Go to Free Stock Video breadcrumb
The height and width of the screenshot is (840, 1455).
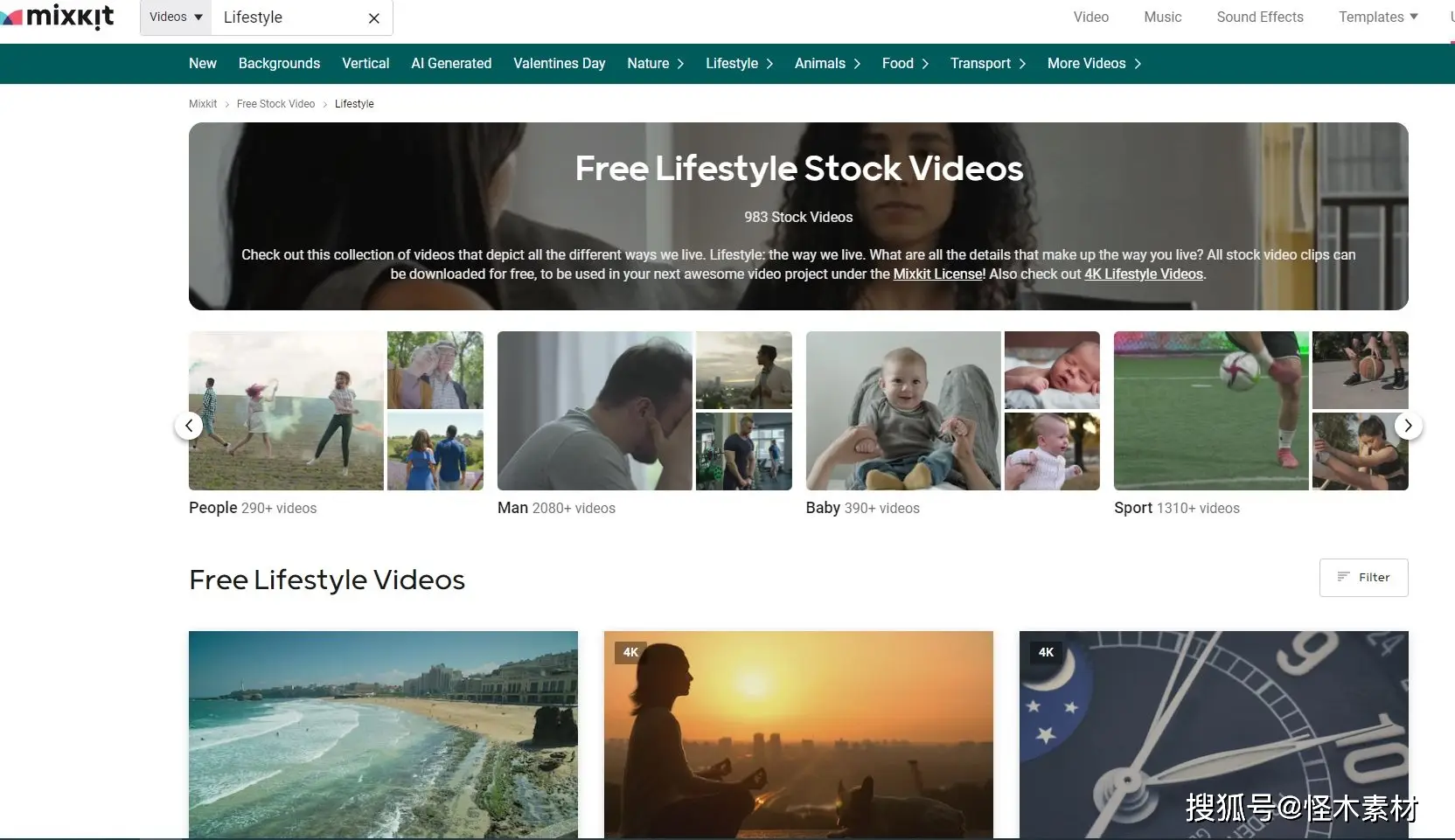click(x=275, y=103)
